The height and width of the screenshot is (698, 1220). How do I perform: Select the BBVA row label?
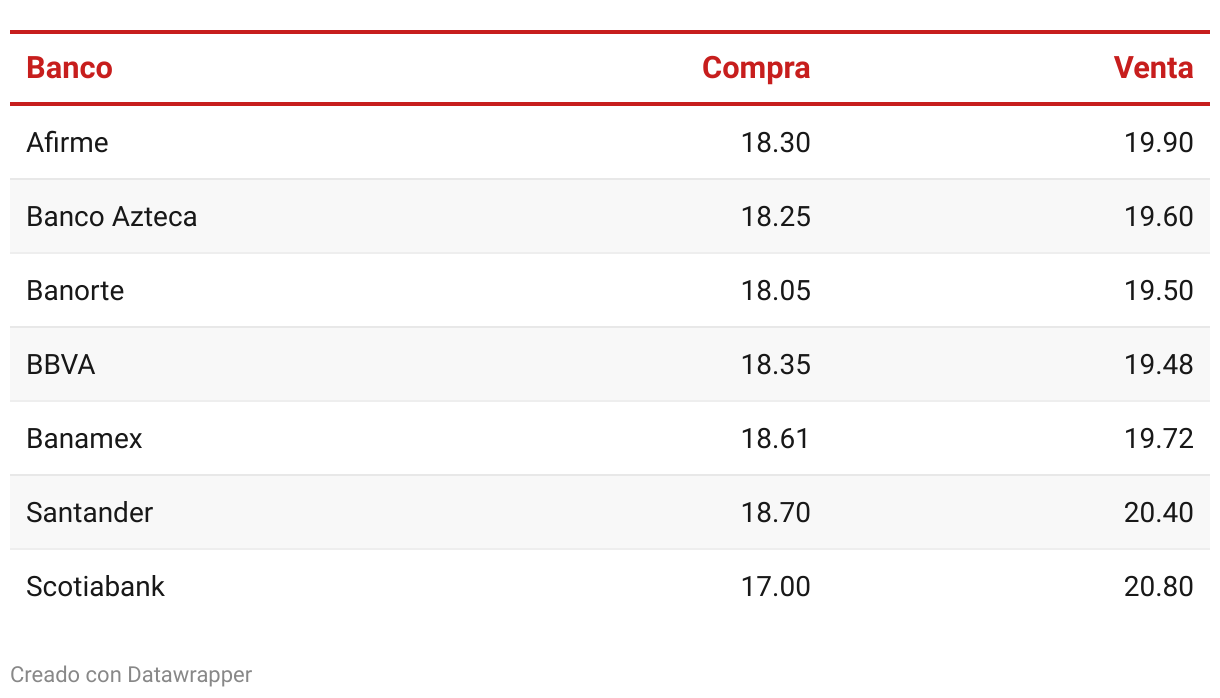coord(61,364)
